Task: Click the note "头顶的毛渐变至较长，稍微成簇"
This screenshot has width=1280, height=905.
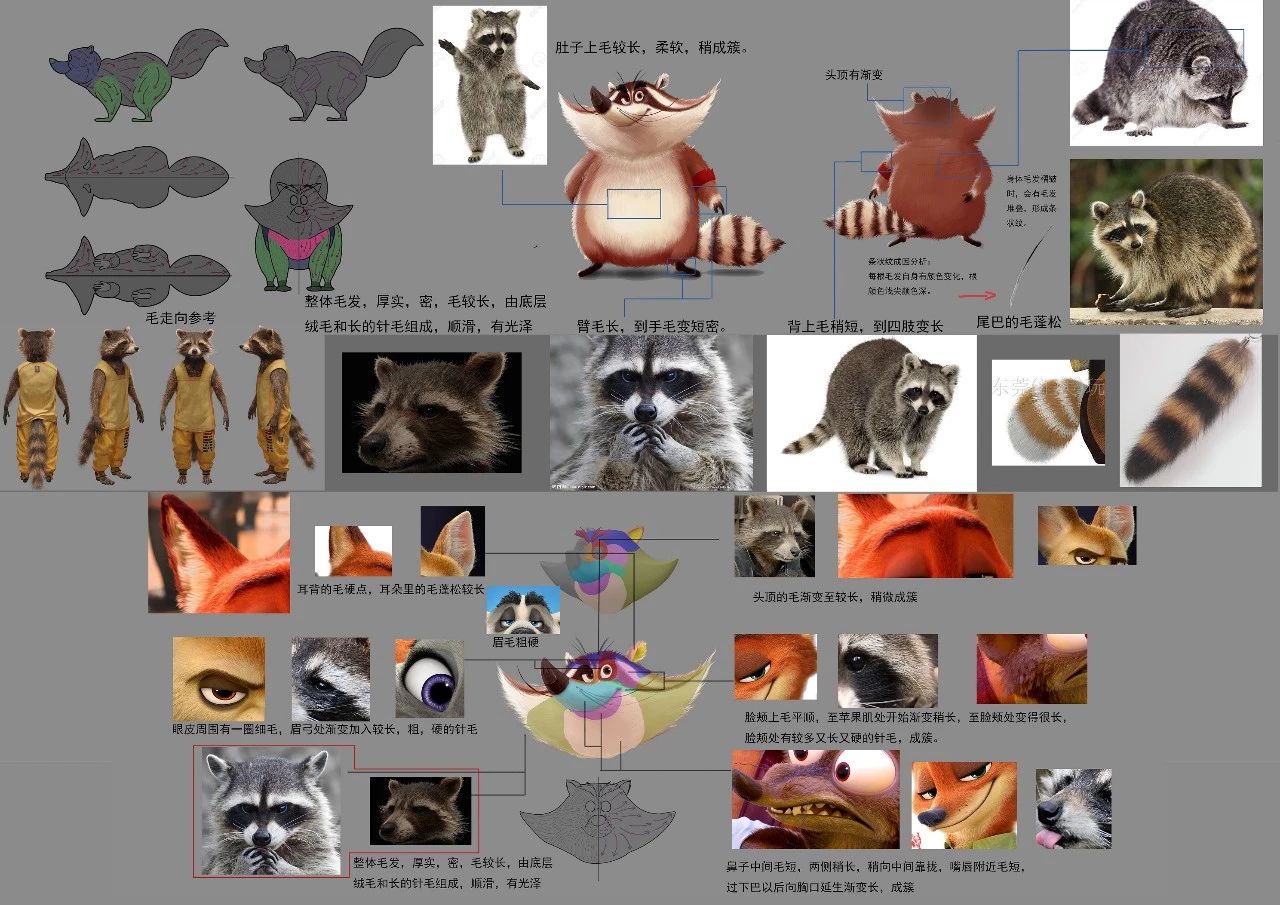Action: click(835, 597)
